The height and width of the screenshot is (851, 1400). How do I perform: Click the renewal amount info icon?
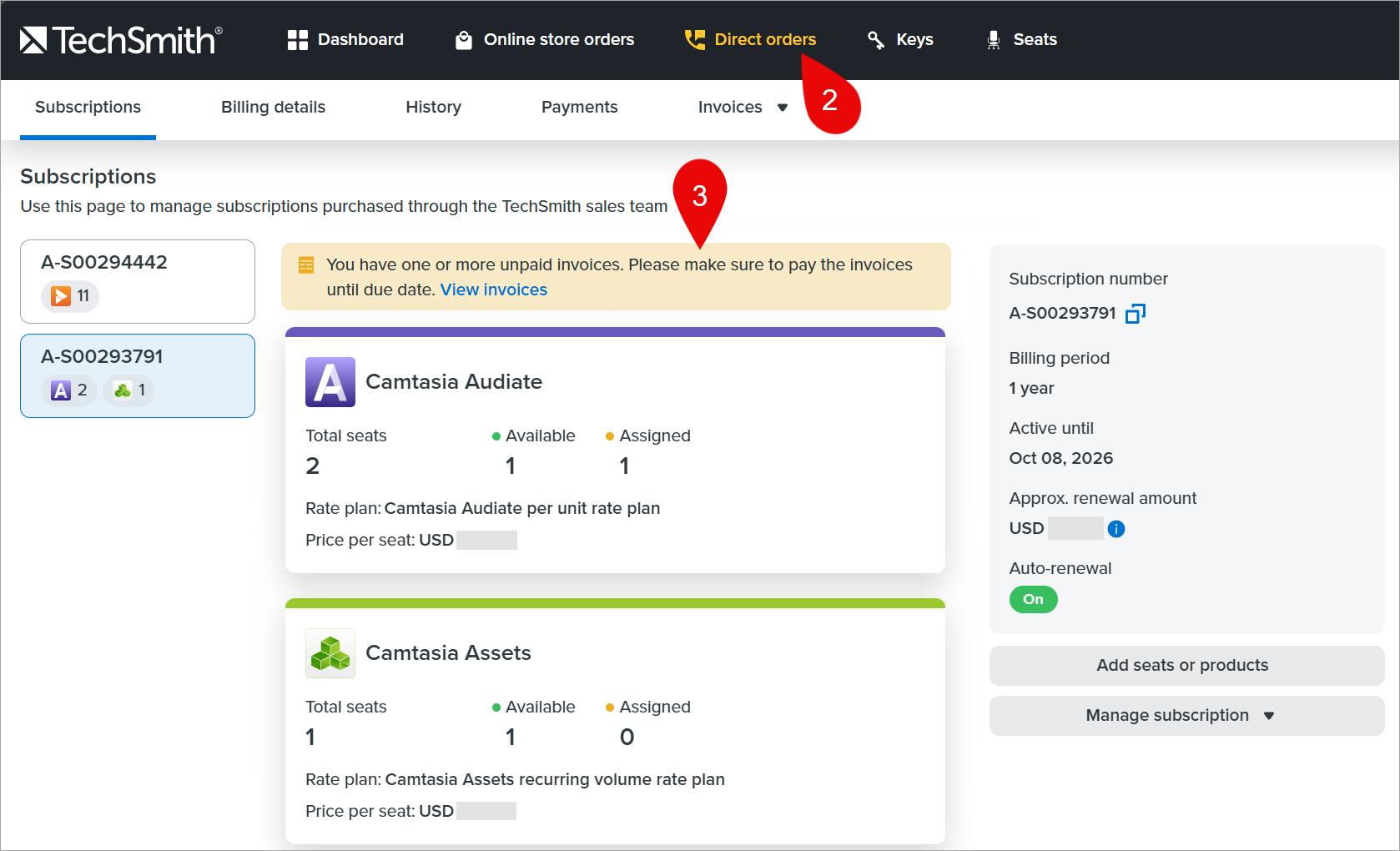pos(1116,529)
